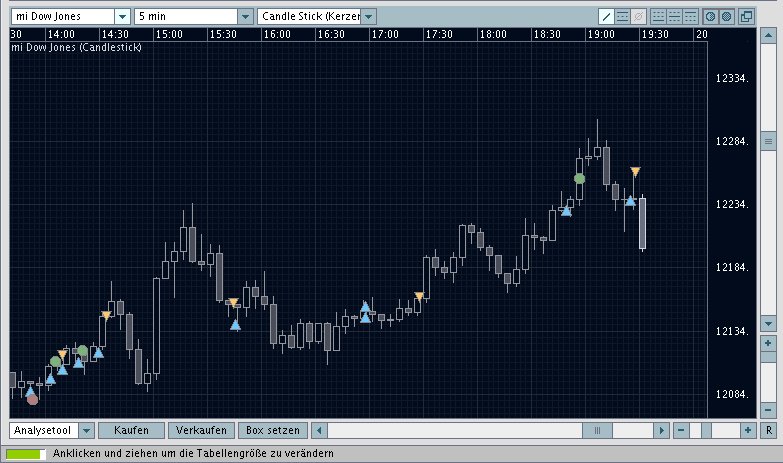Choose line style with solid bottom line
Screen dimensions: 783x463
pos(659,16)
